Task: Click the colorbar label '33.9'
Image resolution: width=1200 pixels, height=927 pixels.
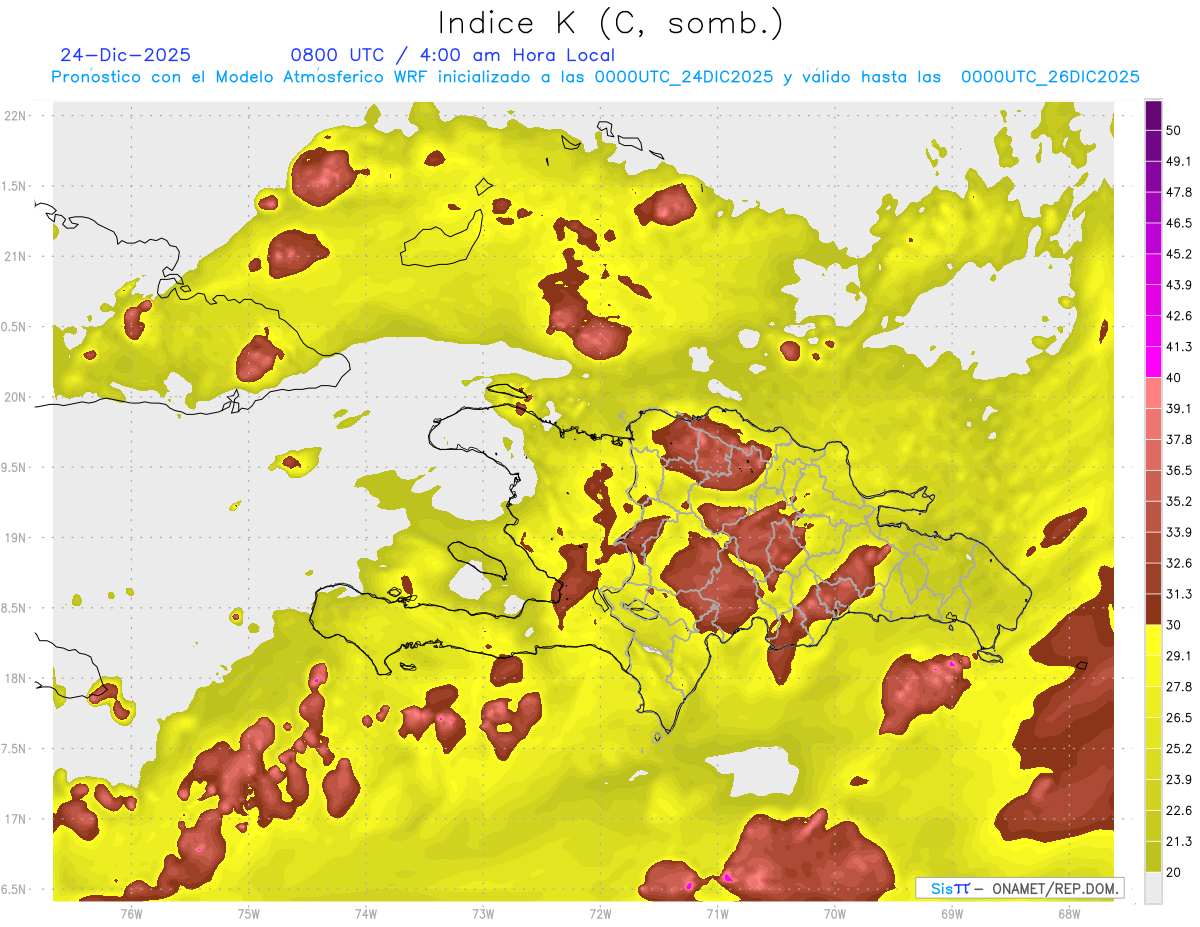Action: click(1179, 532)
